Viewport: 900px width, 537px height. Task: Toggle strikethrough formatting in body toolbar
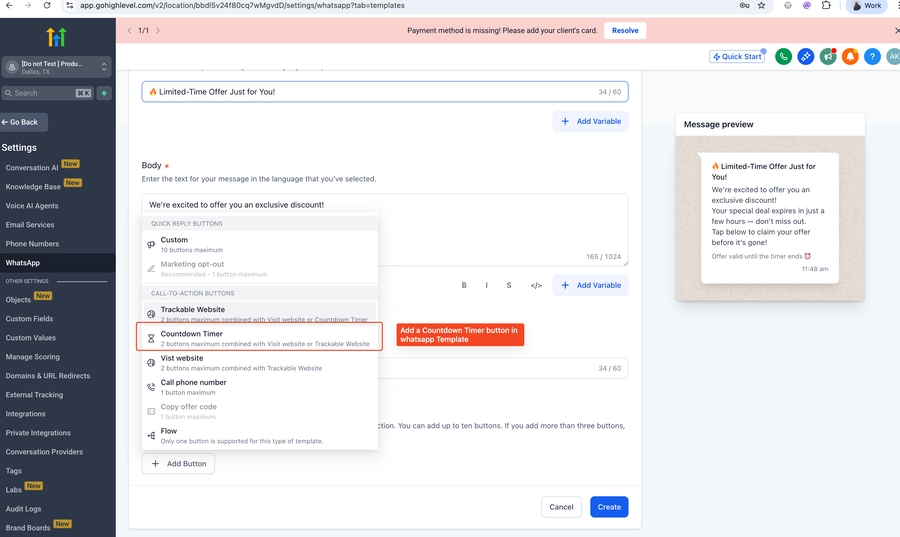pyautogui.click(x=509, y=286)
